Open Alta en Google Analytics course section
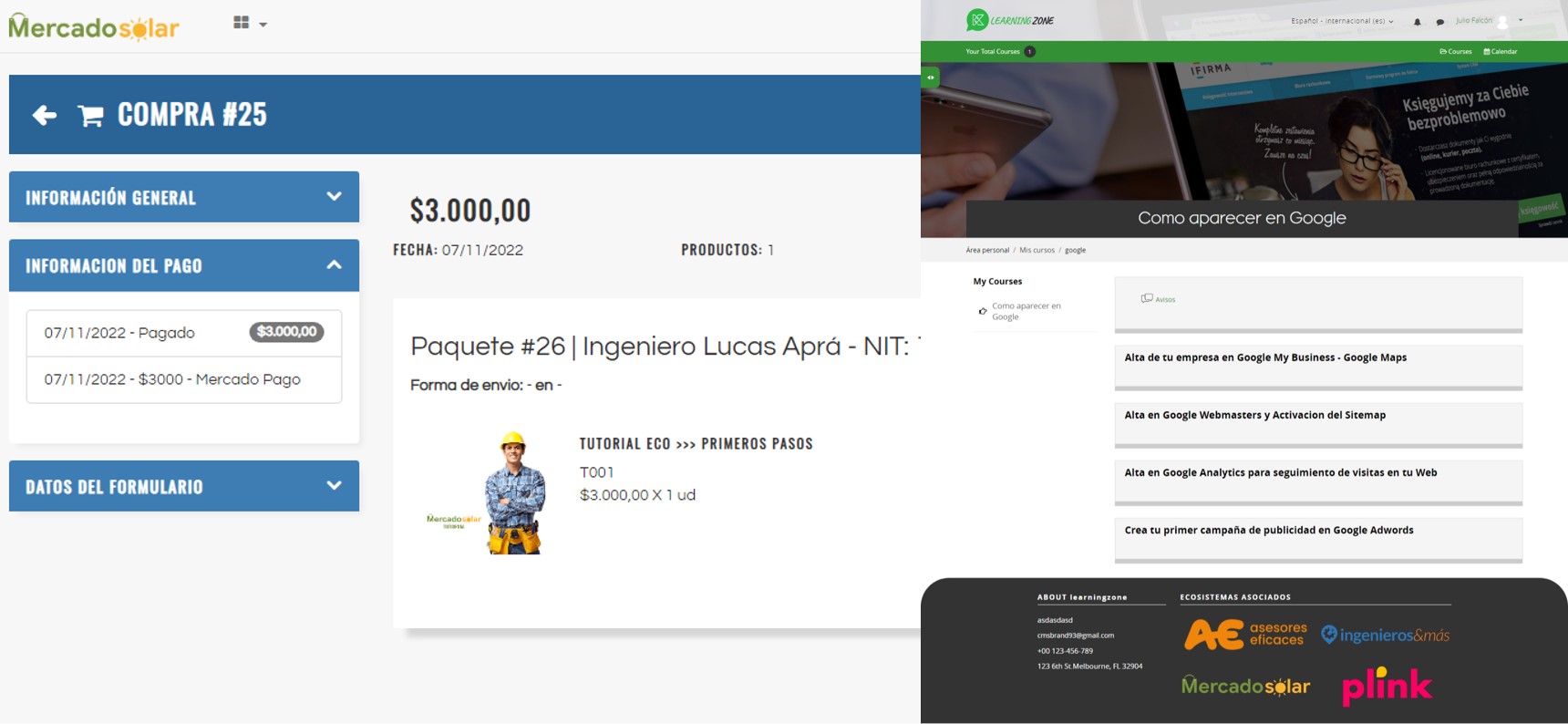This screenshot has width=1568, height=724. (x=1280, y=472)
